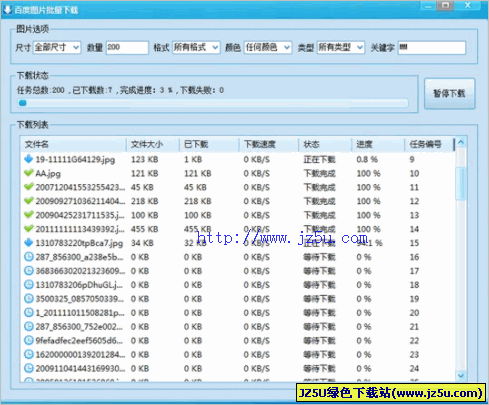Open the 尺寸 size dropdown

tap(57, 48)
